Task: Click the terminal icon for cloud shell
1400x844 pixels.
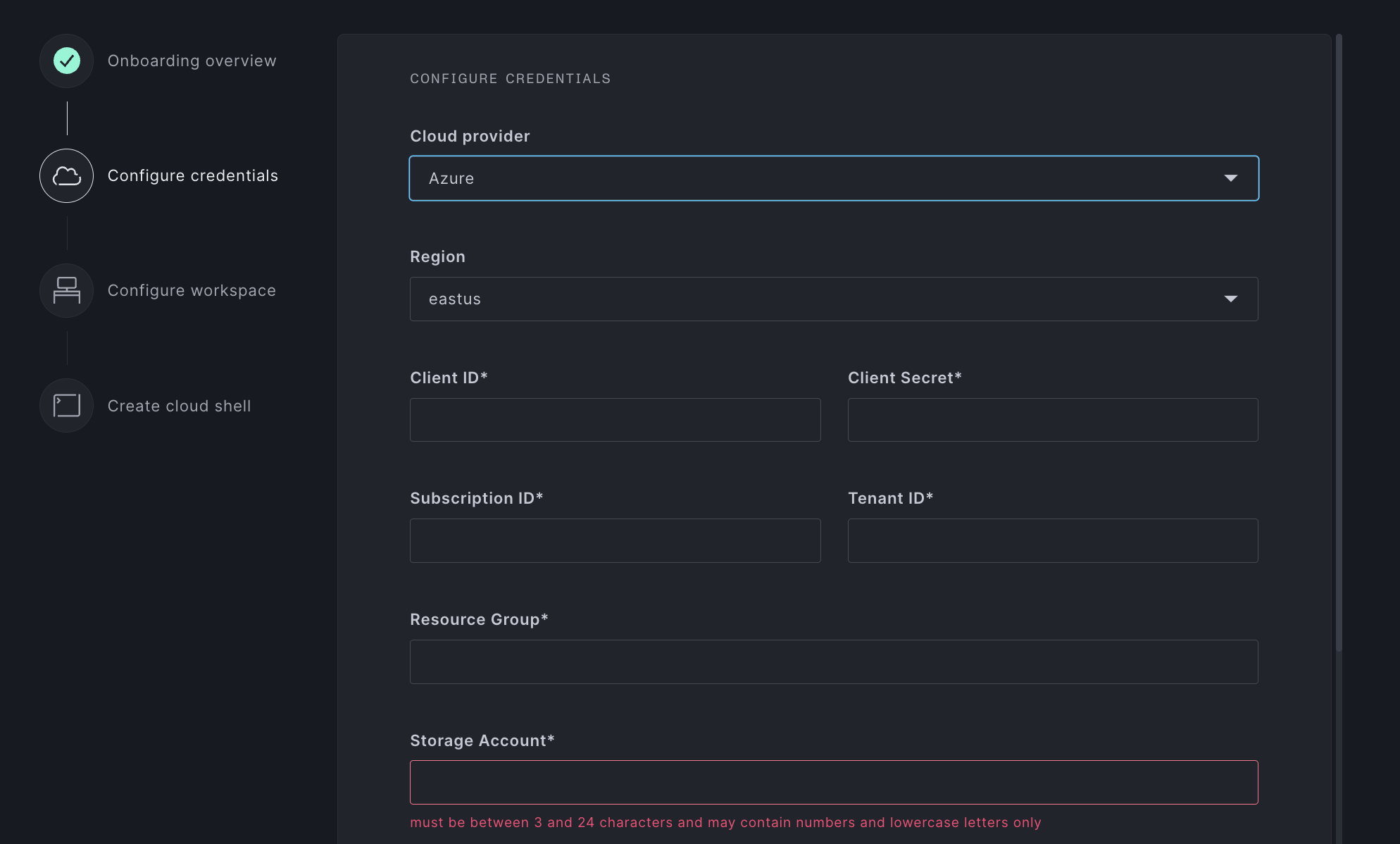Action: point(67,406)
